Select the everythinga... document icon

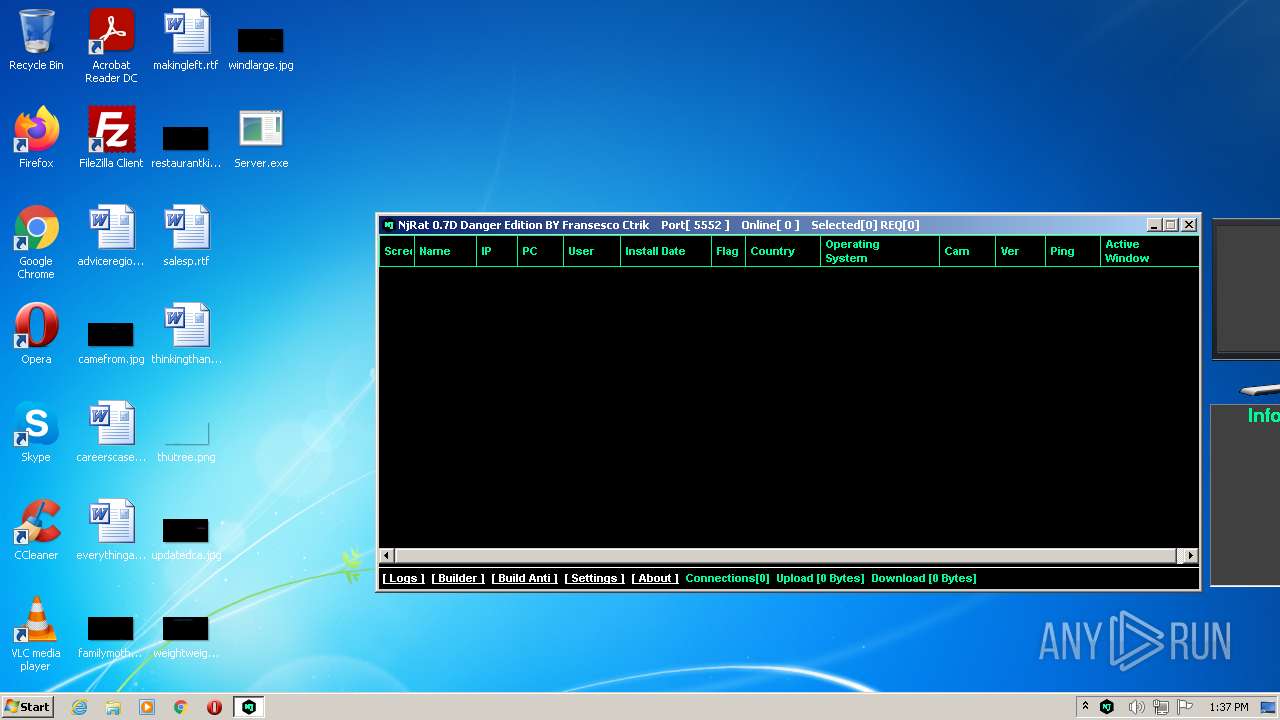pyautogui.click(x=111, y=530)
